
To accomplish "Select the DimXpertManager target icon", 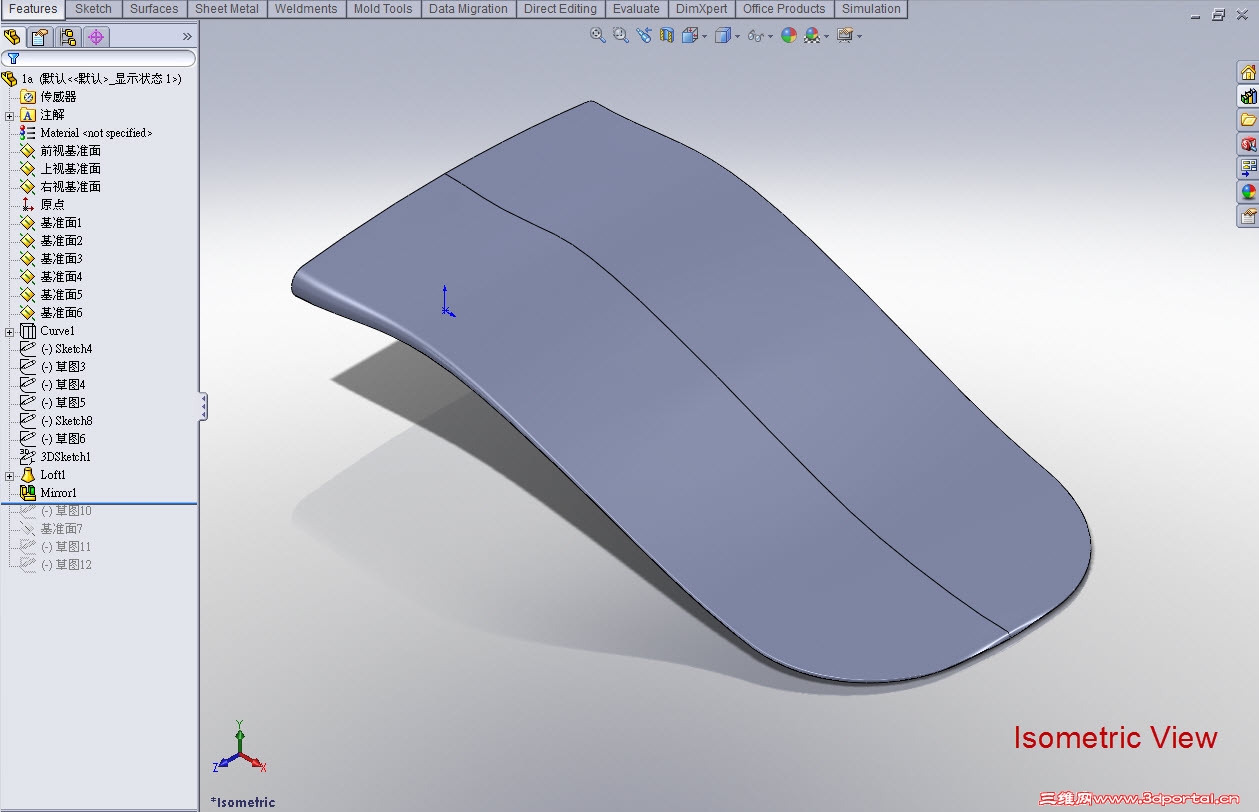I will 95,36.
